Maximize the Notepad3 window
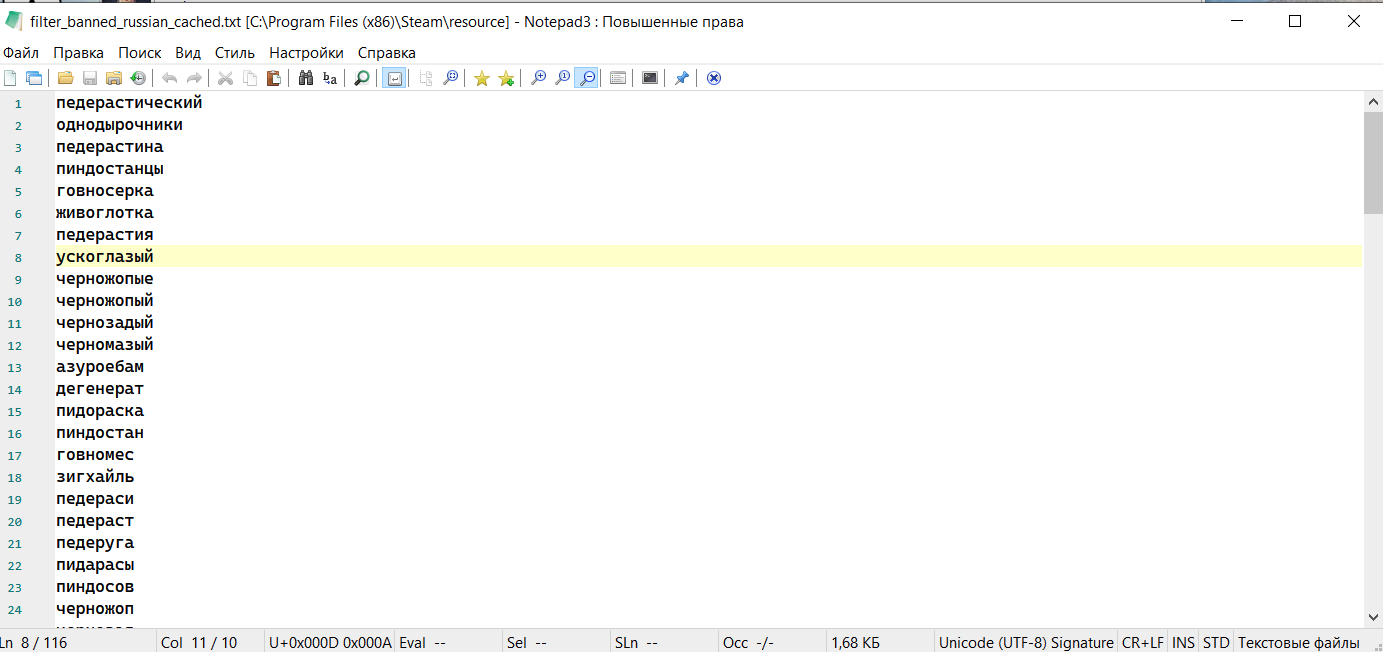The image size is (1383, 652). coord(1295,21)
